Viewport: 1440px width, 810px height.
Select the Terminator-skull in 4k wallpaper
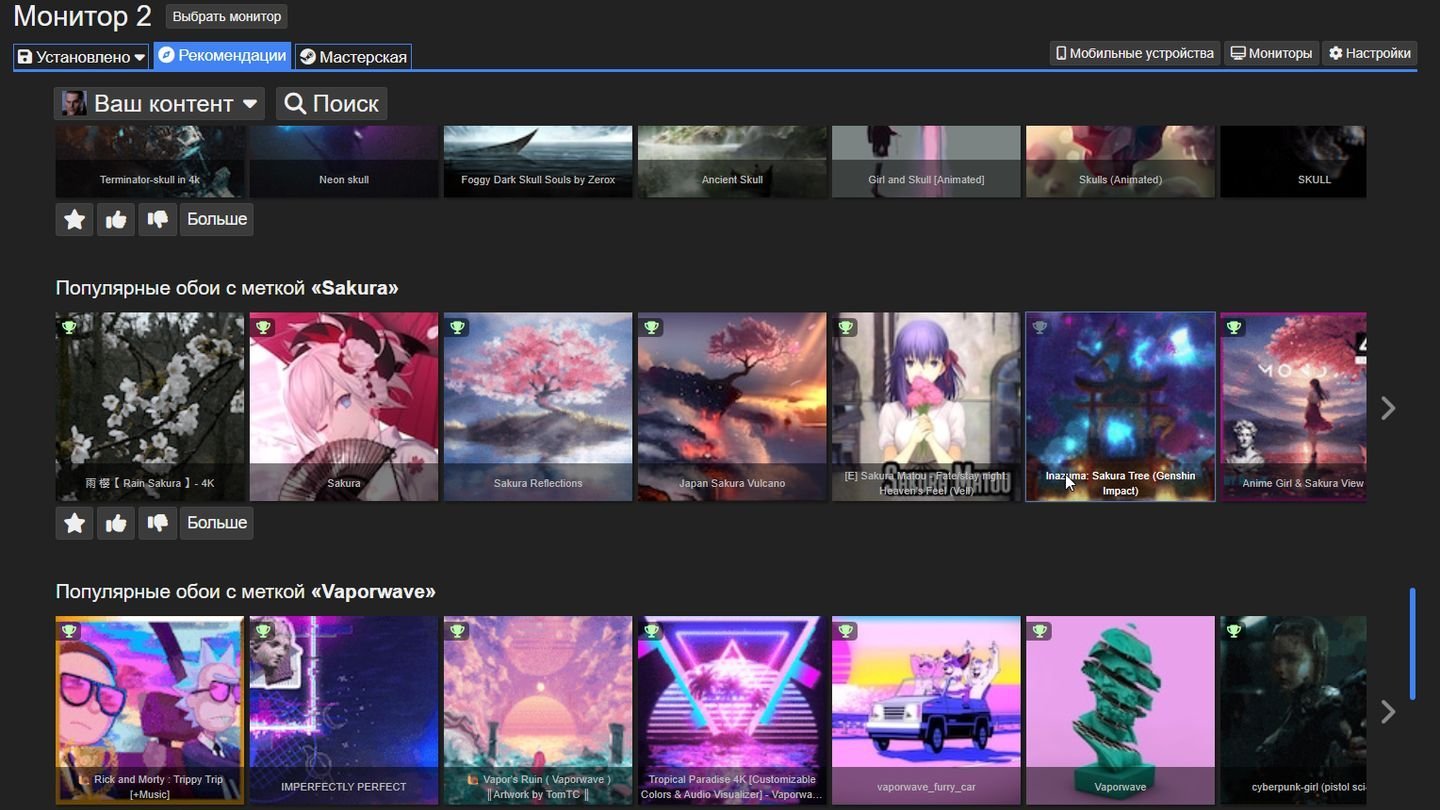point(150,161)
